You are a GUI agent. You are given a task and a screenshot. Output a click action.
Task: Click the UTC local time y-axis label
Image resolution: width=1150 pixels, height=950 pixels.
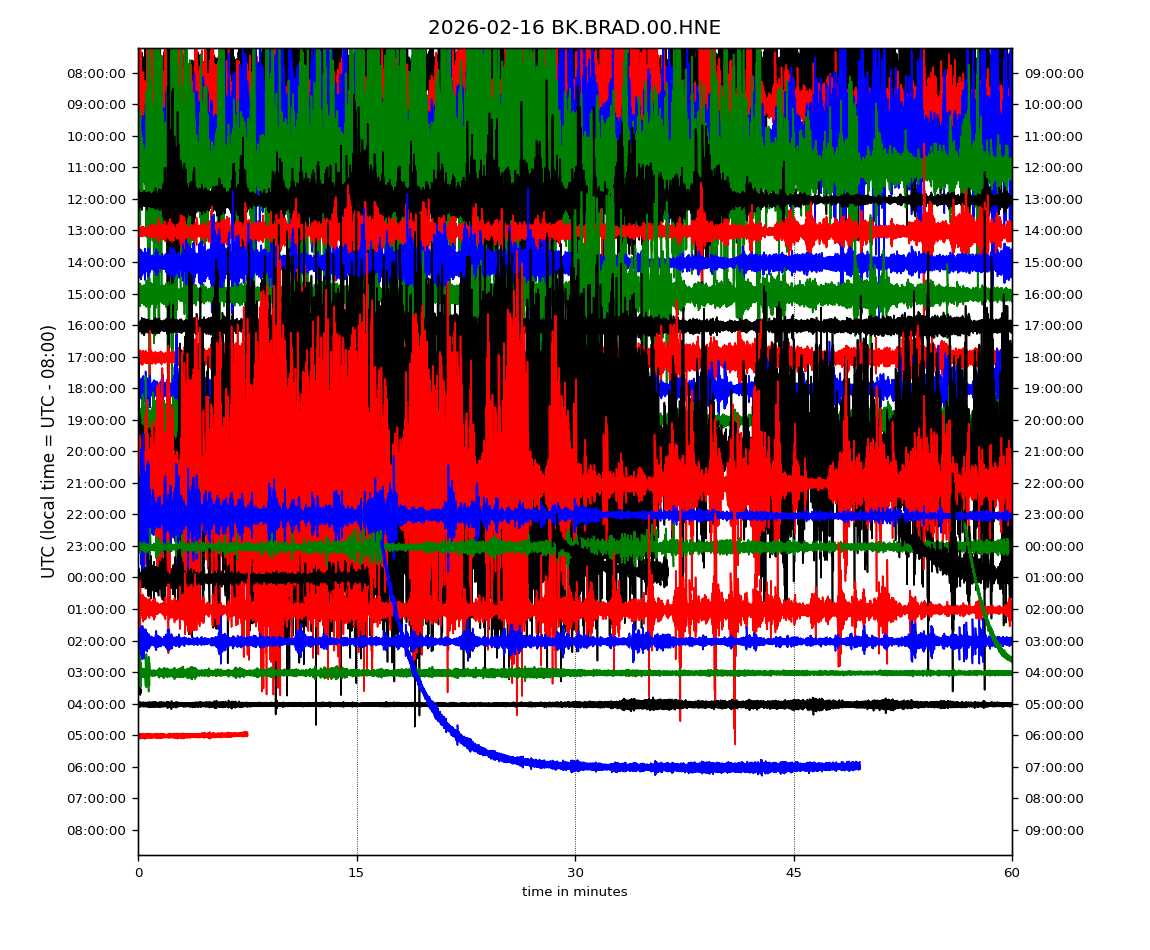[x=48, y=451]
